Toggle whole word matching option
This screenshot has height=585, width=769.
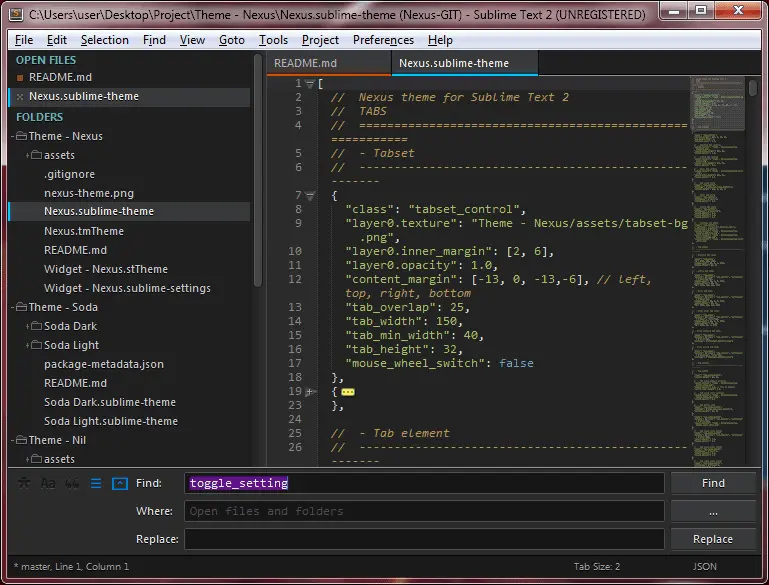(72, 483)
